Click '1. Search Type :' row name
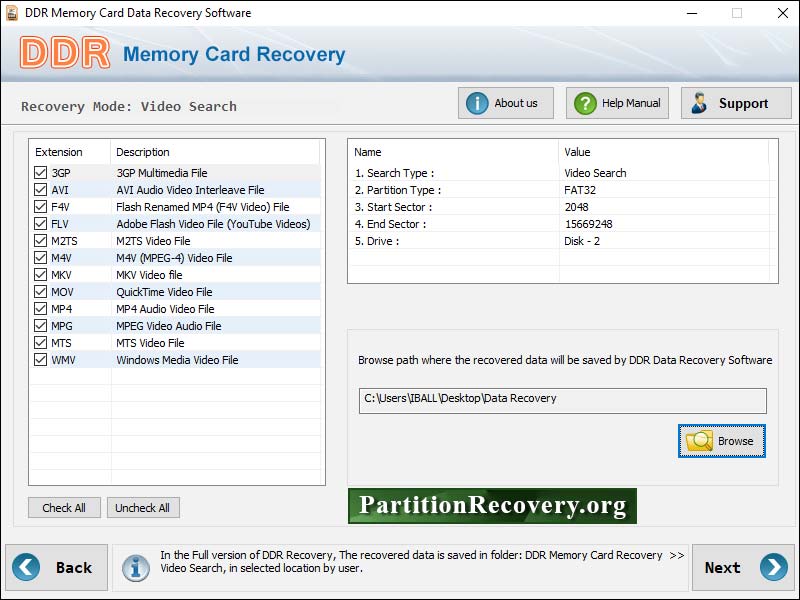This screenshot has height=600, width=800. coord(394,173)
